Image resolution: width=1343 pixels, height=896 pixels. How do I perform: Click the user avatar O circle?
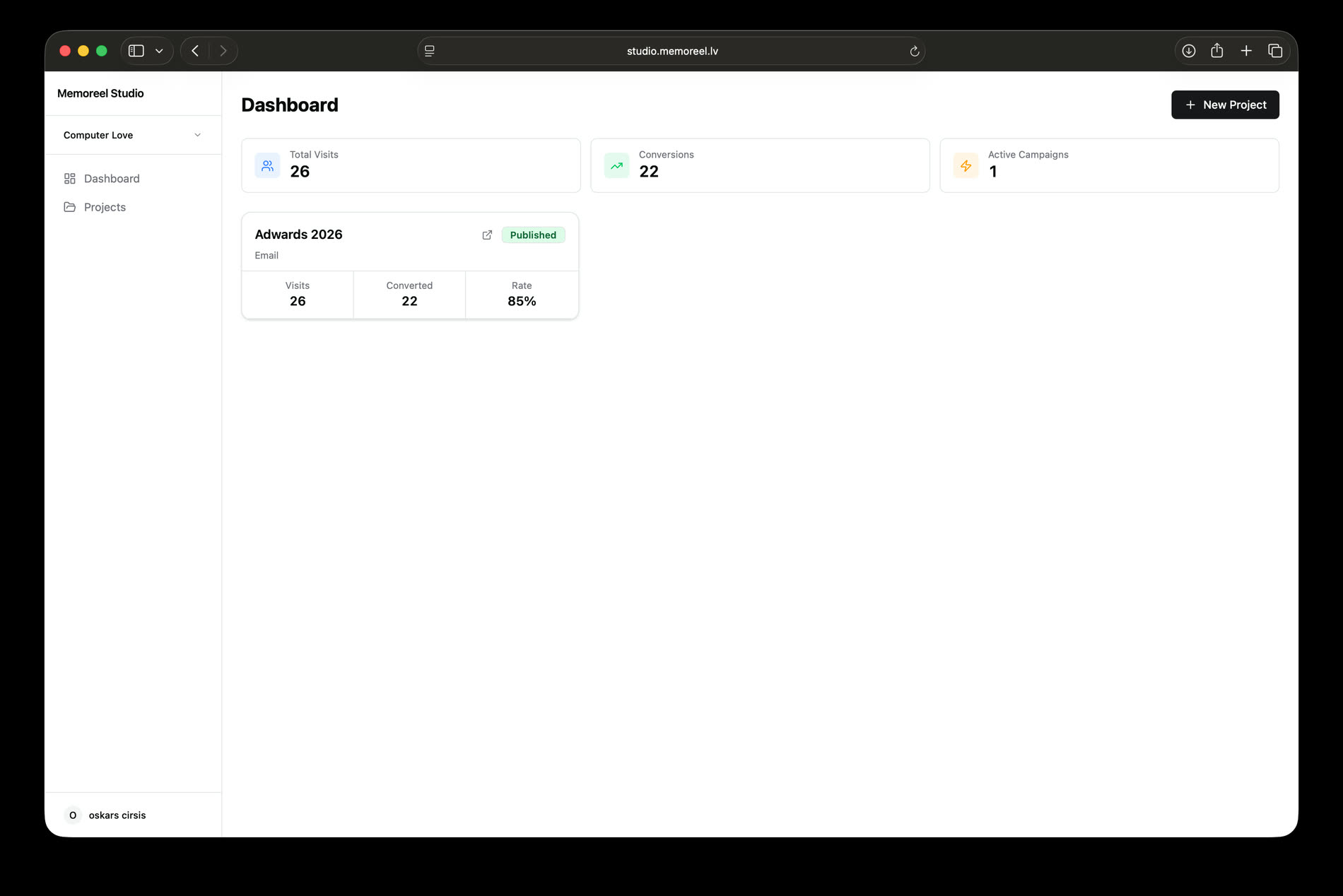(73, 815)
